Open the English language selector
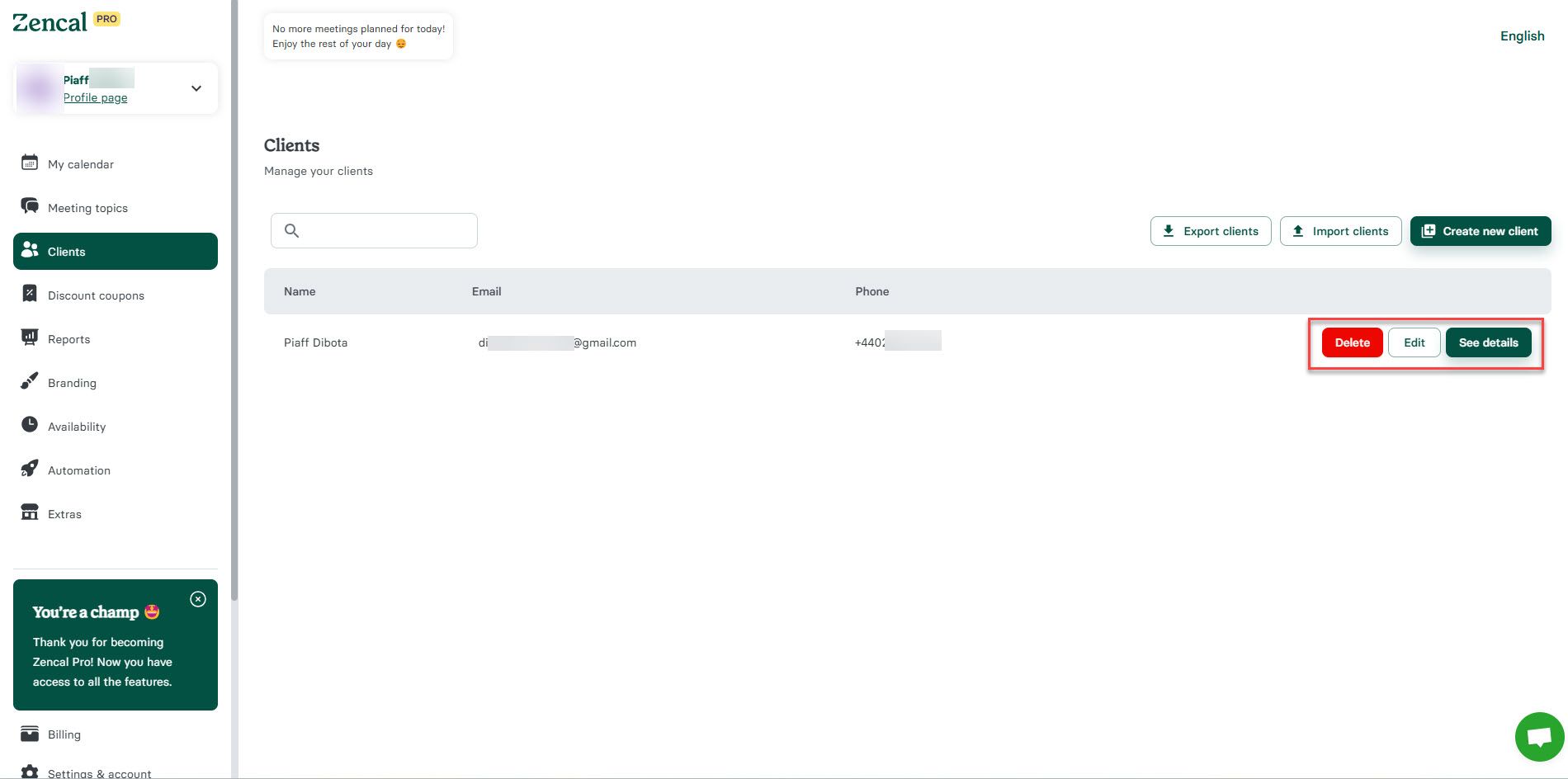Image resolution: width=1568 pixels, height=779 pixels. (x=1522, y=35)
